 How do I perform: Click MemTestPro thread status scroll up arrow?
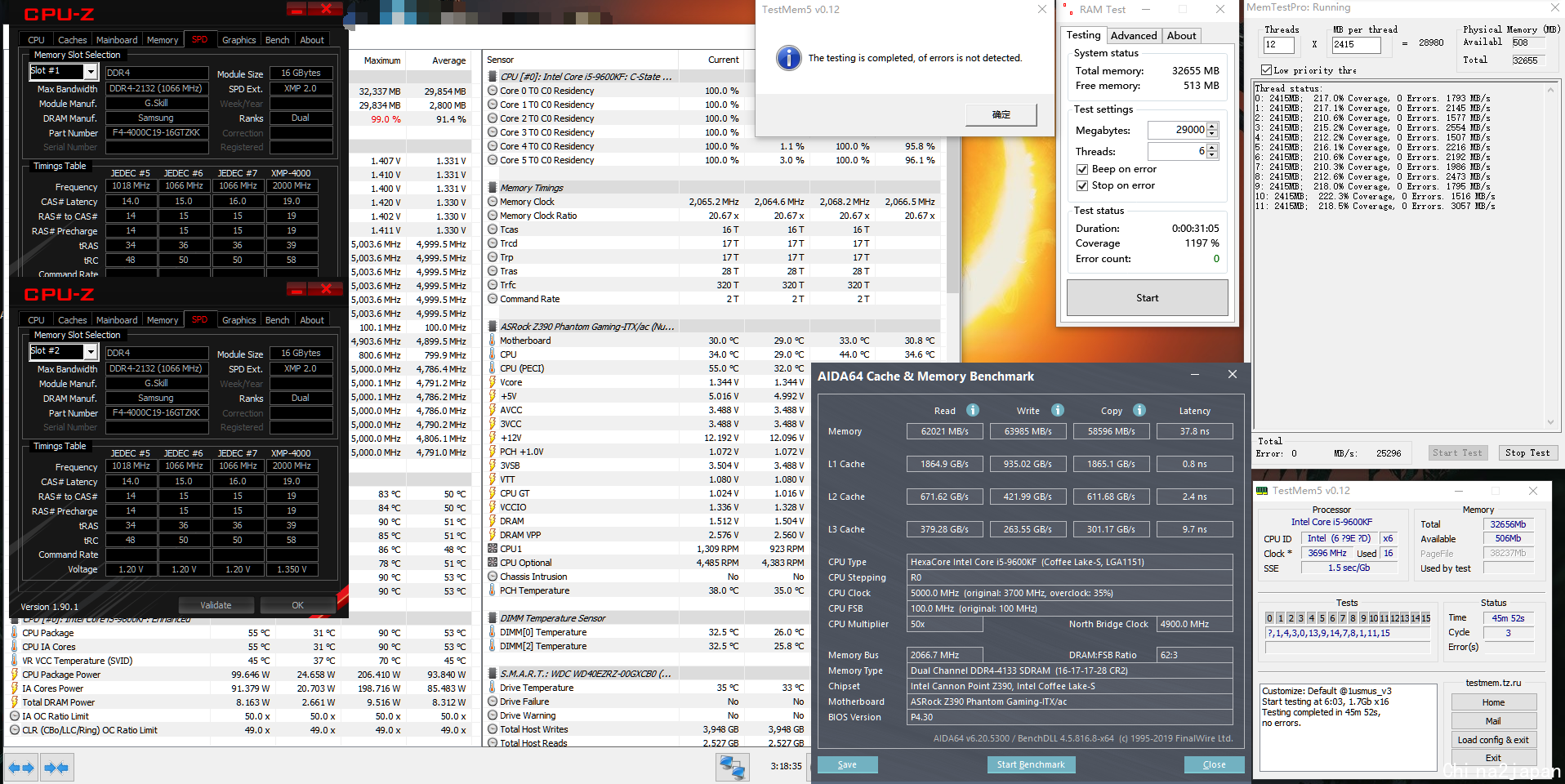coord(1550,90)
